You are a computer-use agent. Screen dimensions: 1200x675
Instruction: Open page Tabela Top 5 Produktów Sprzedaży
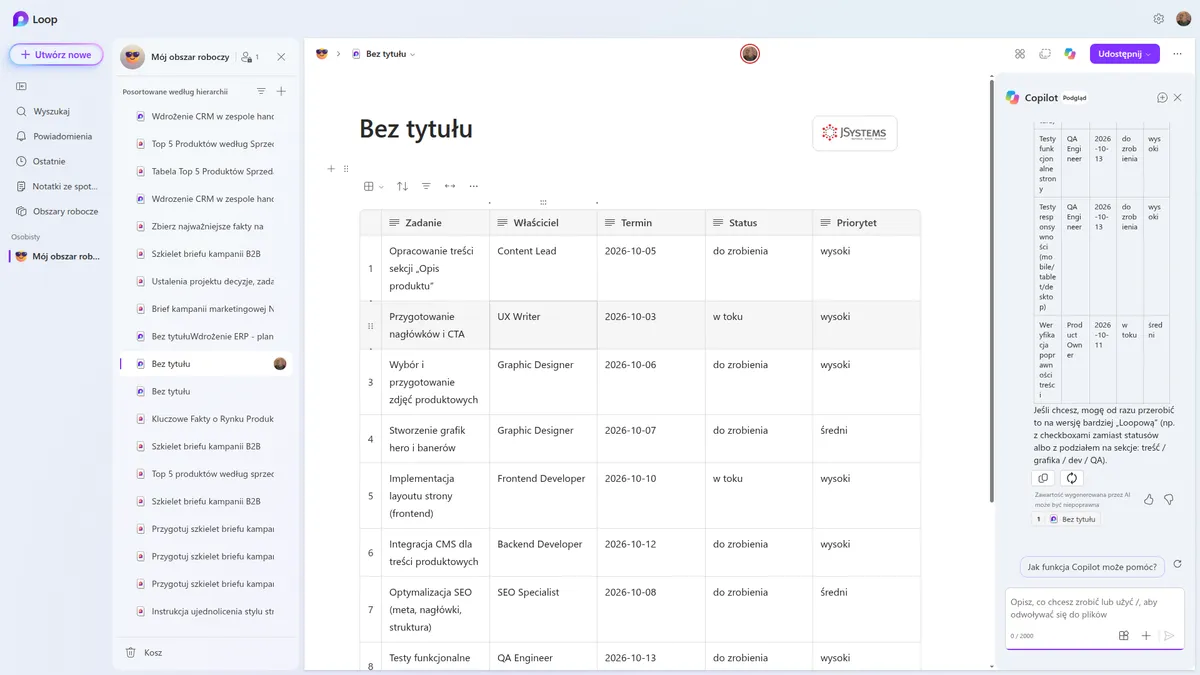pos(205,171)
